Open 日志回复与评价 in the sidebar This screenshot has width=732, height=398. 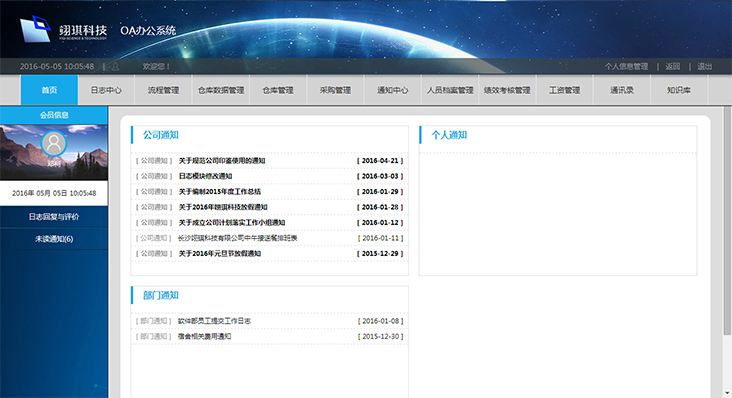coord(54,216)
